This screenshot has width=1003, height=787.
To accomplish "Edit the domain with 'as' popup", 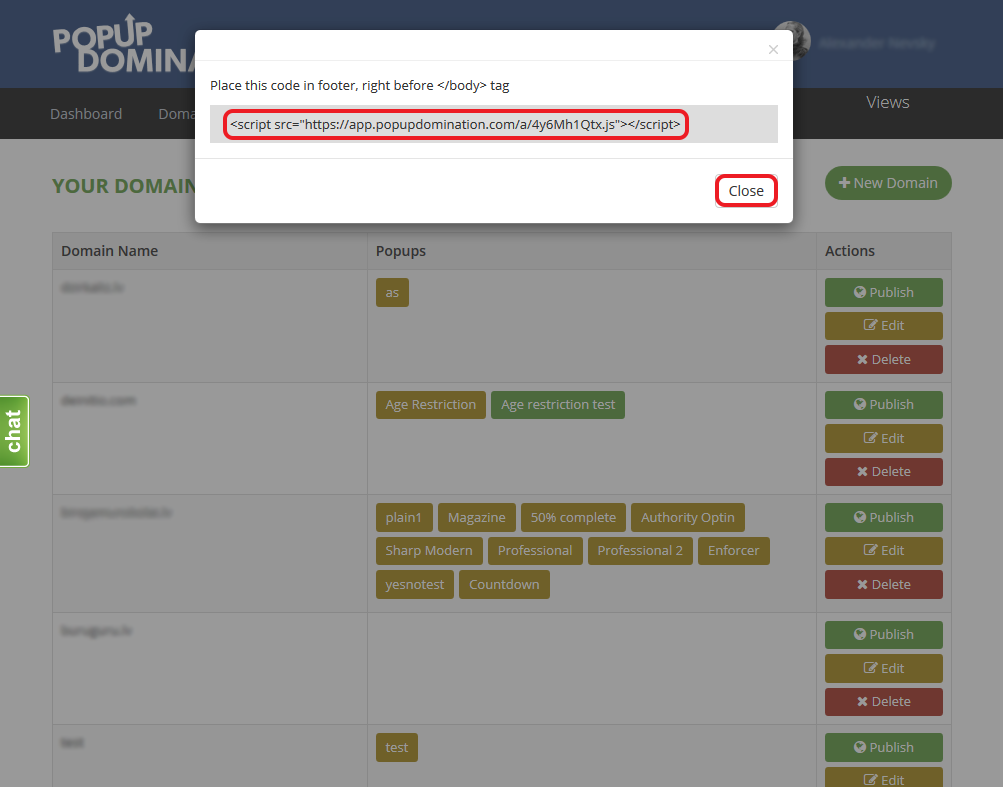I will tap(883, 326).
